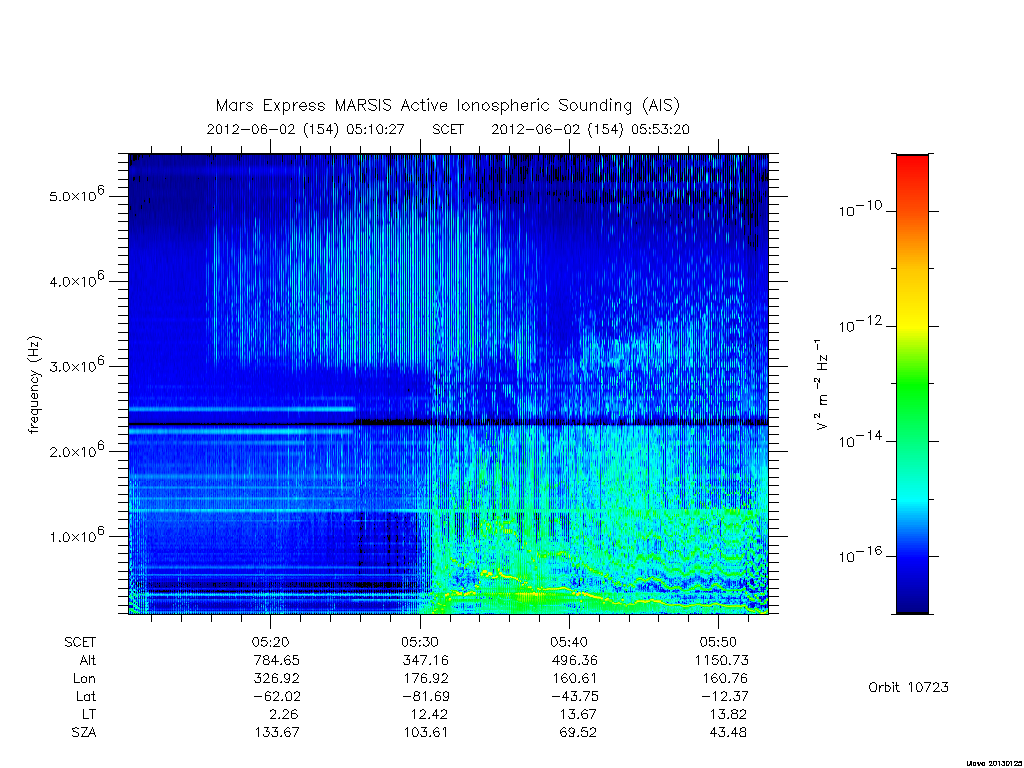Click the SZA value 133.67
This screenshot has height=768, width=1024.
pyautogui.click(x=277, y=732)
